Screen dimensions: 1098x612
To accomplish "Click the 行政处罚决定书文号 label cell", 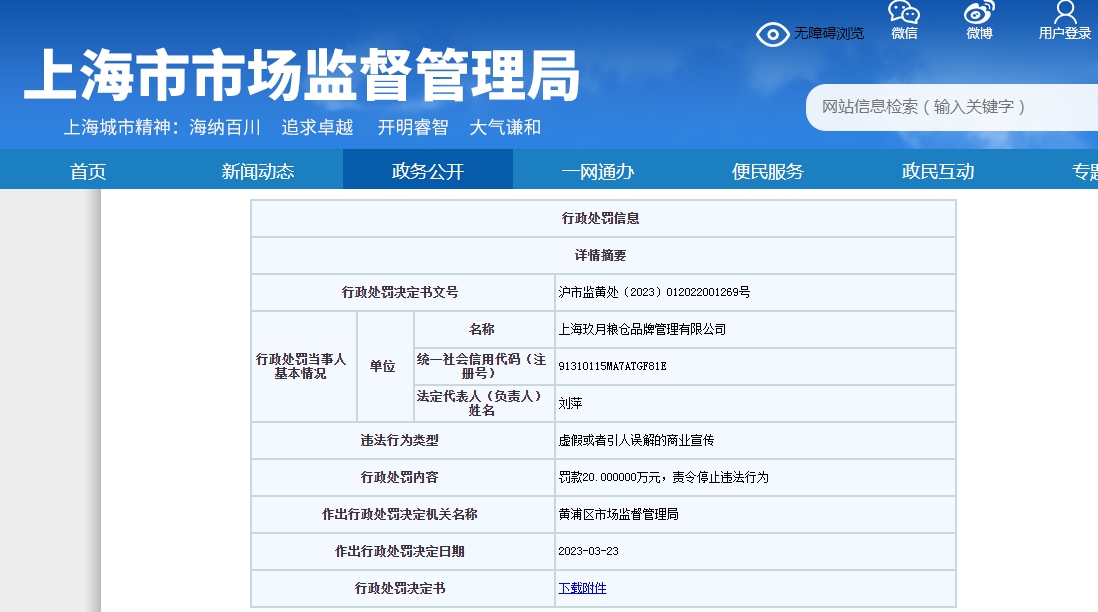I will pyautogui.click(x=403, y=292).
